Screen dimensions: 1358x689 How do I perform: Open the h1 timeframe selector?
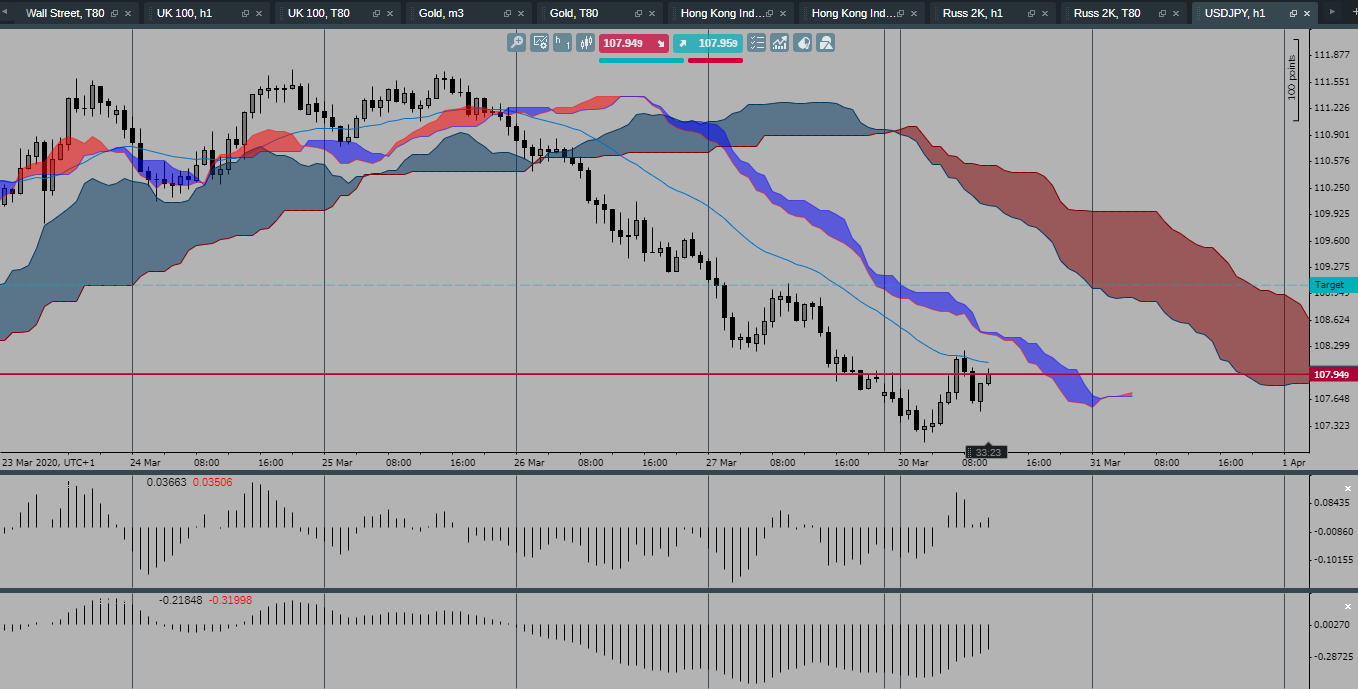click(x=563, y=43)
